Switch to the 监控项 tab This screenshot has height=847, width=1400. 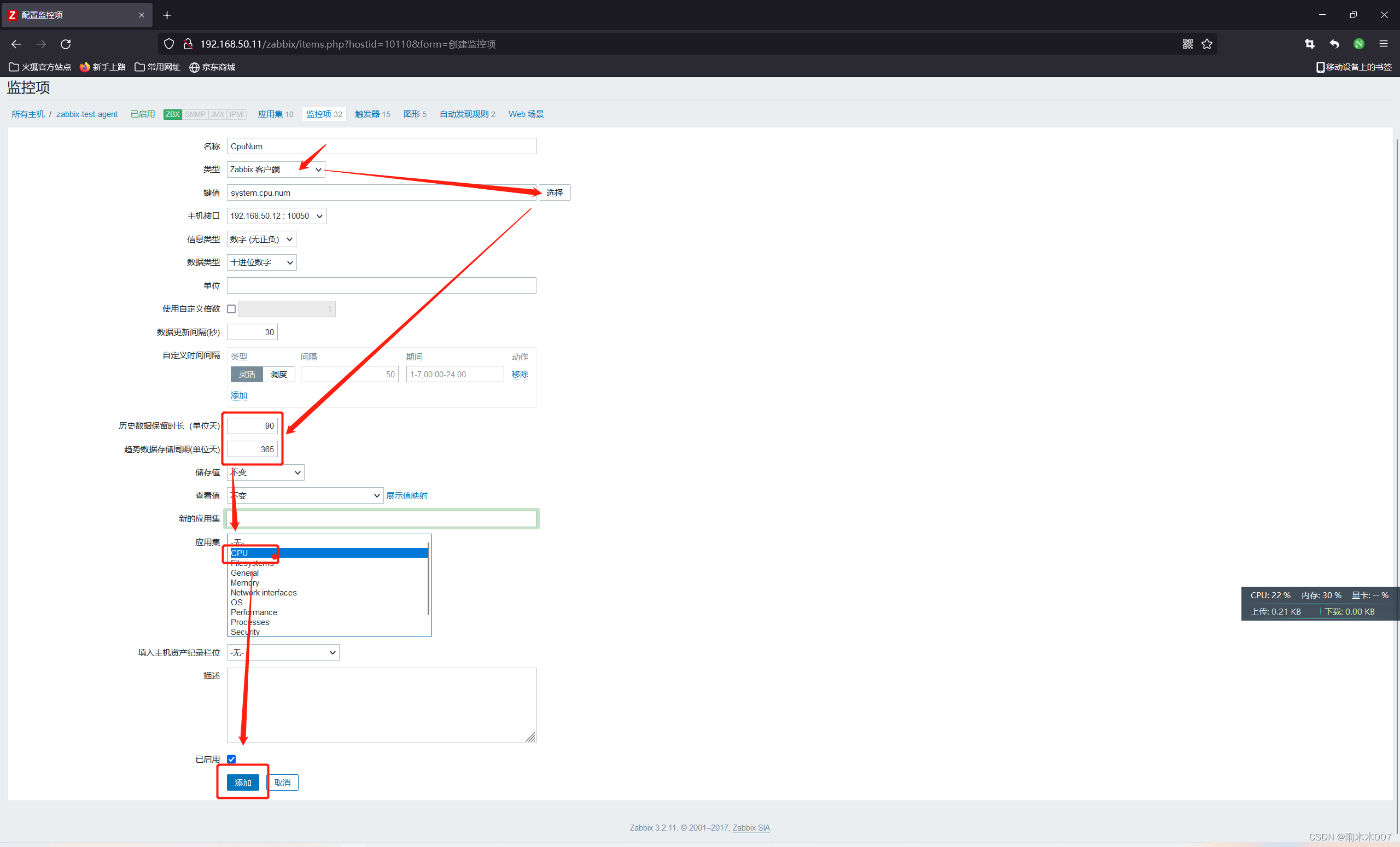[x=324, y=114]
